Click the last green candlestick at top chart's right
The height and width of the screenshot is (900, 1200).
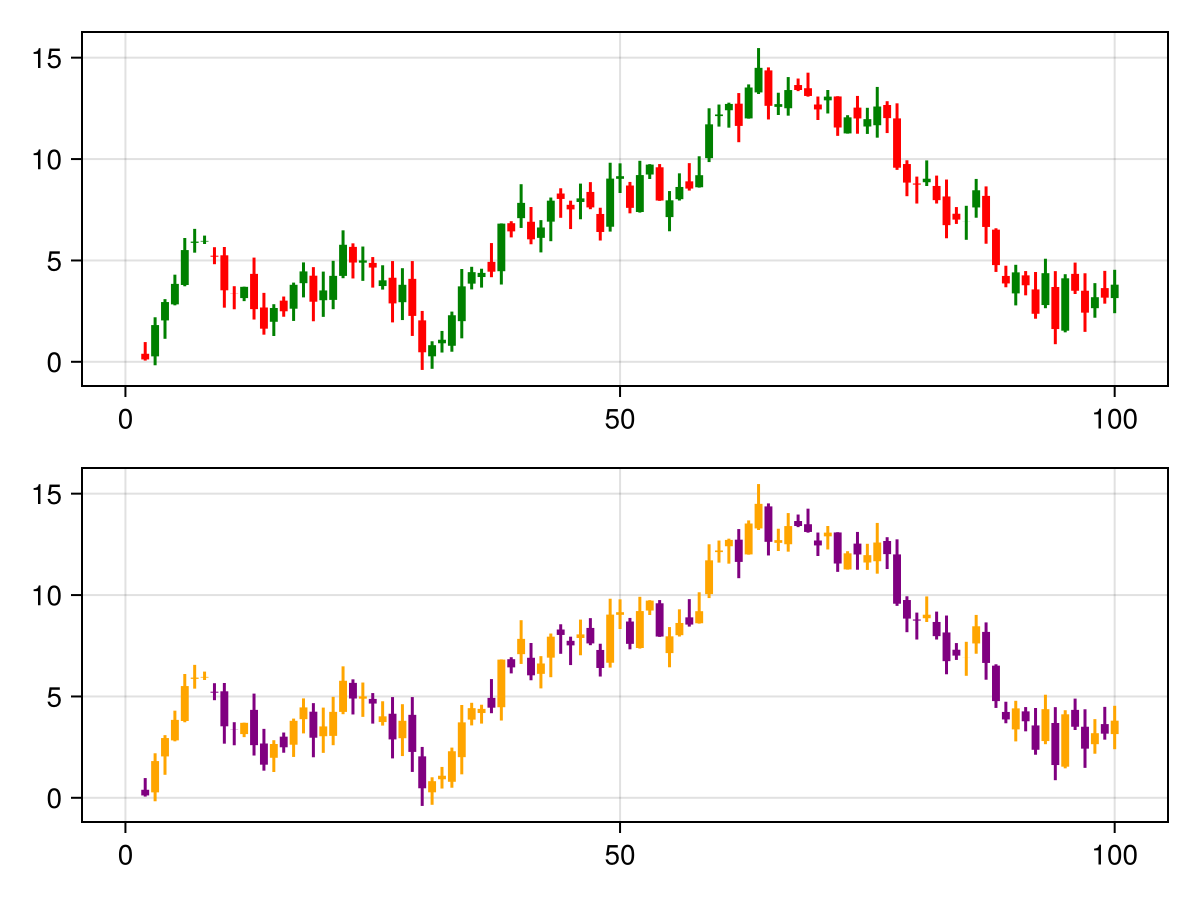click(1114, 291)
